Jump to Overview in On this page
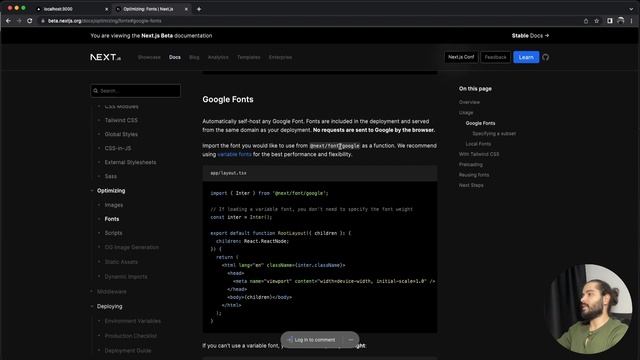 [x=469, y=102]
